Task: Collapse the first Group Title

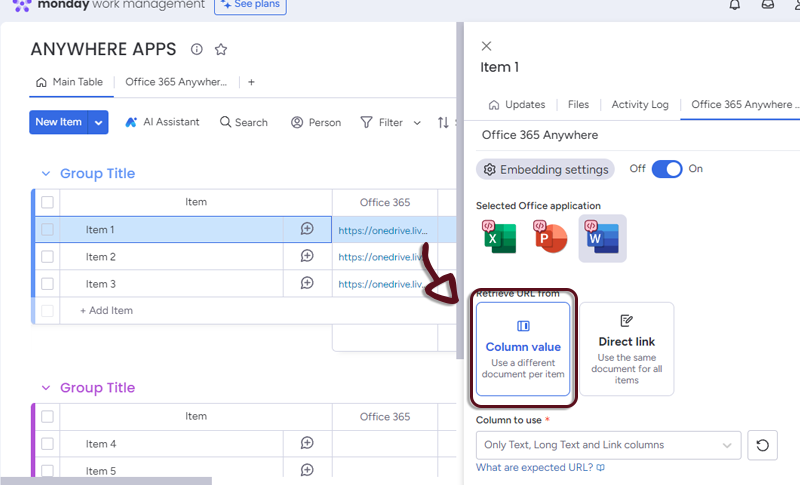Action: [x=44, y=174]
